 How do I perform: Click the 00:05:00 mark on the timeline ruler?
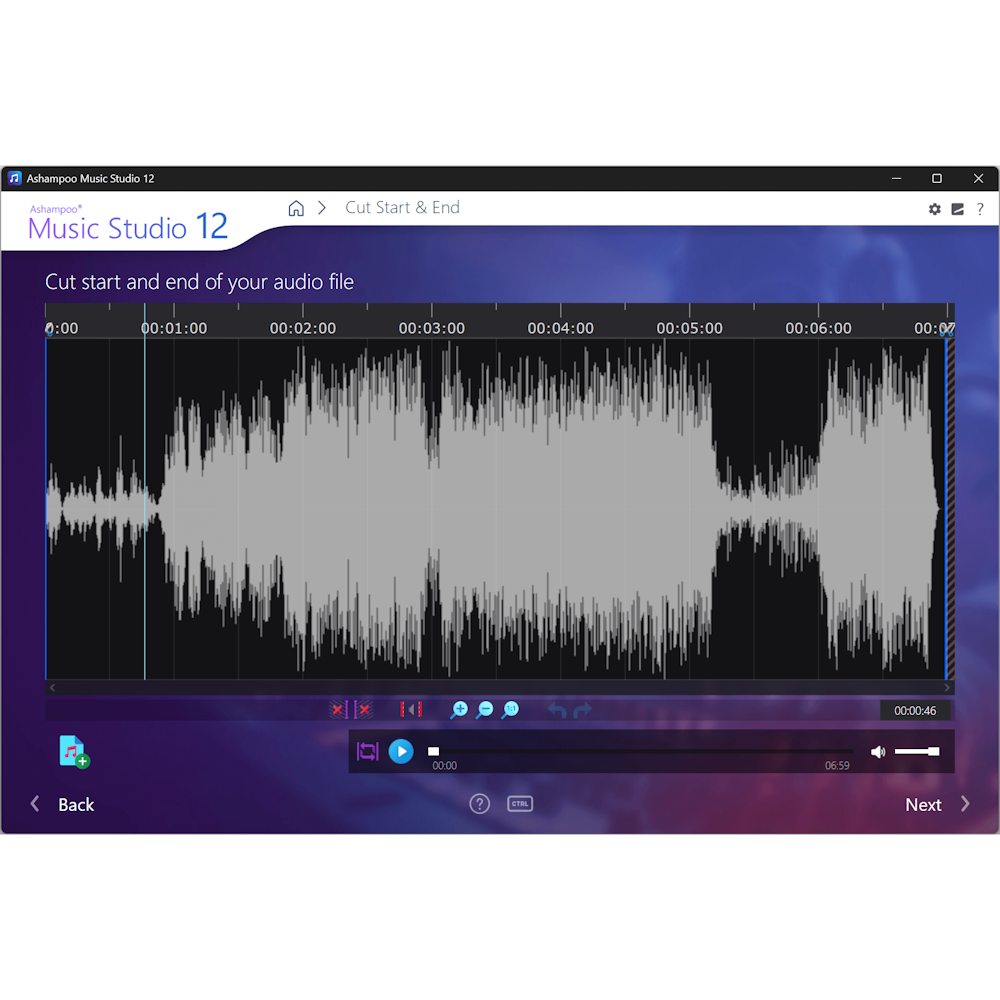(x=689, y=328)
